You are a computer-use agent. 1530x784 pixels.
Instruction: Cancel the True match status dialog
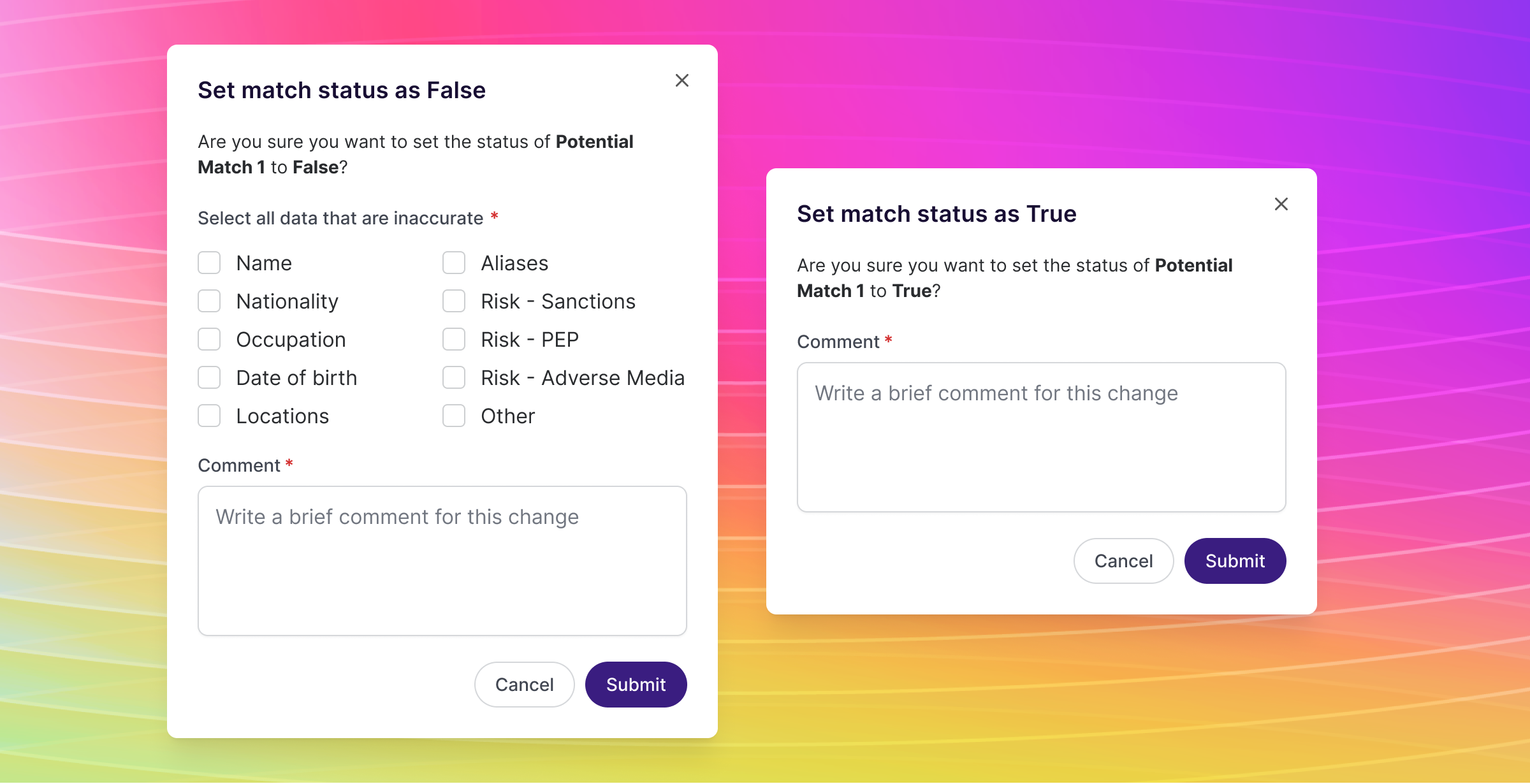pos(1123,561)
